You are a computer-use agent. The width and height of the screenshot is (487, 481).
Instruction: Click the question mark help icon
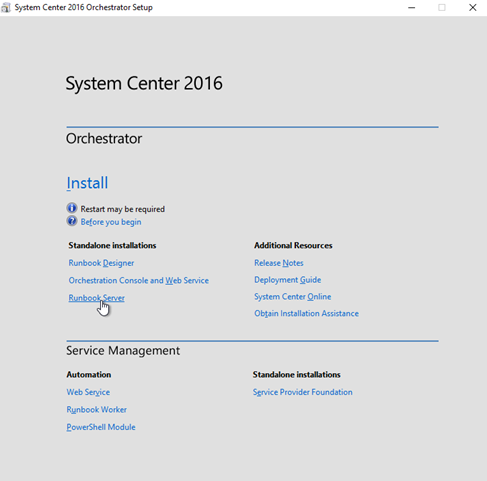[x=72, y=221]
